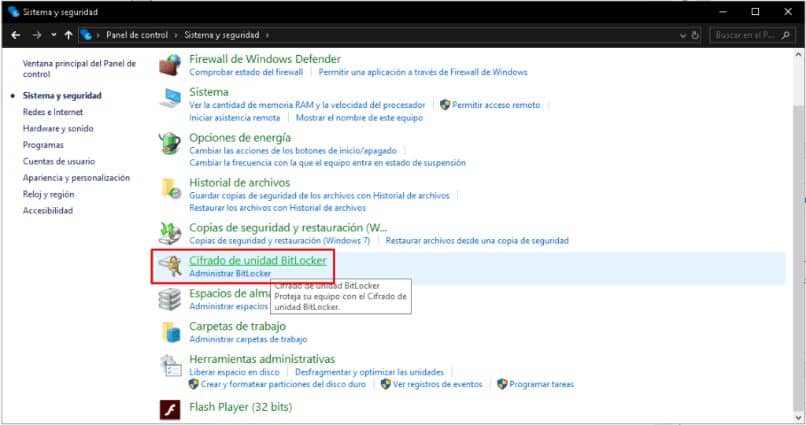
Task: Click the Firewall de Windows Defender icon
Action: click(170, 65)
